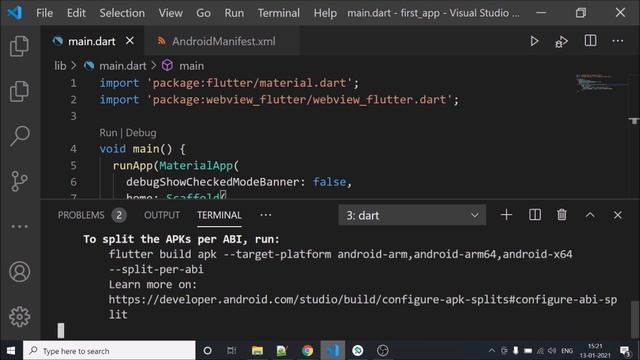Open the Terminal menu
640x360 pixels.
[x=279, y=13]
